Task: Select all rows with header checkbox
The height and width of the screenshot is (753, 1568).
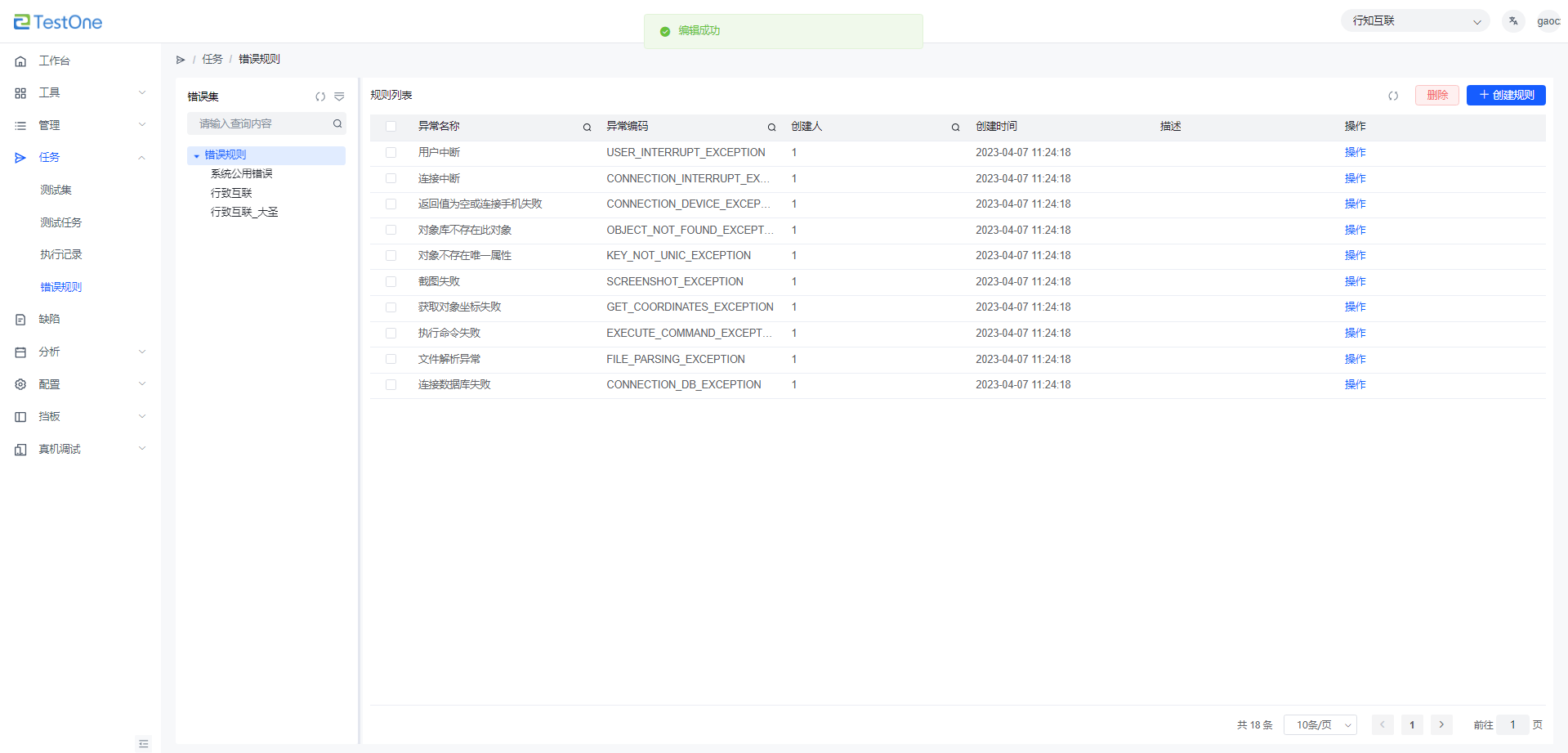Action: 391,127
